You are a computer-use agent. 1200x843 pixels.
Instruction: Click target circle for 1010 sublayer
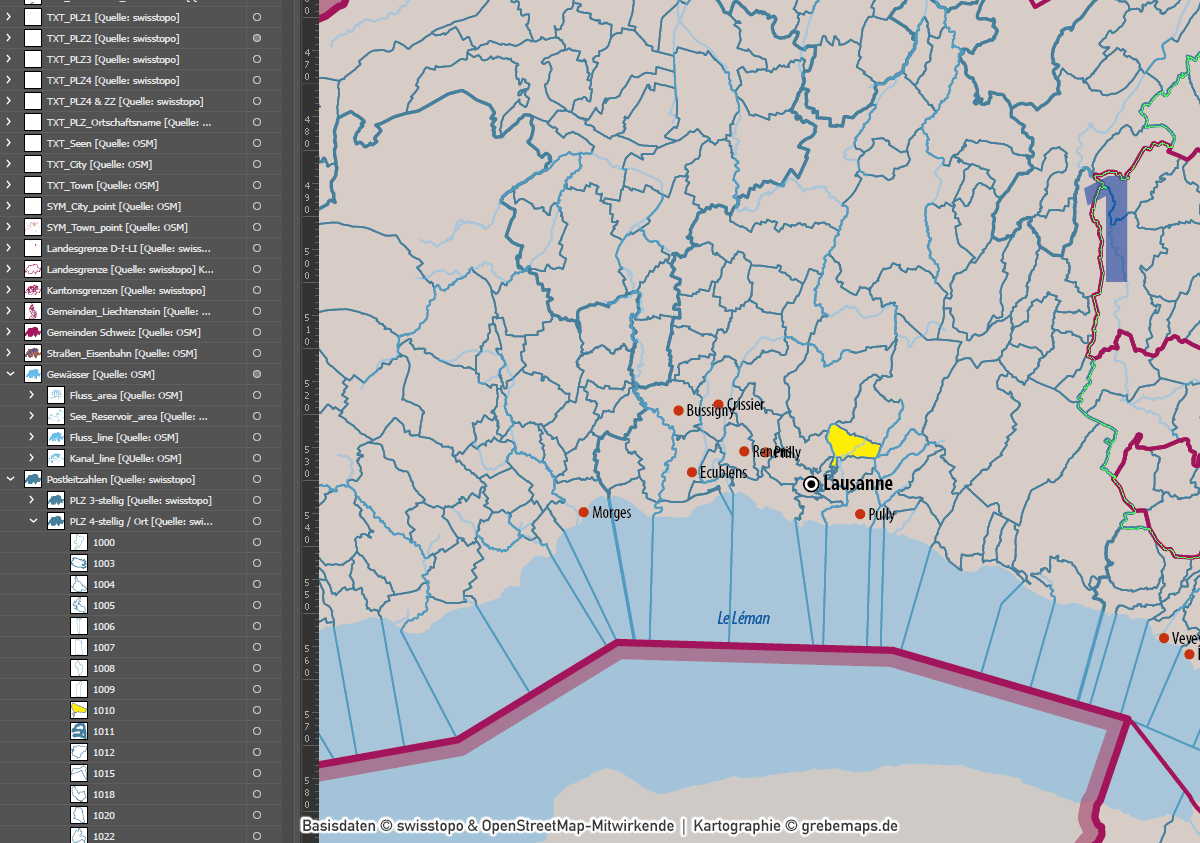tap(257, 710)
